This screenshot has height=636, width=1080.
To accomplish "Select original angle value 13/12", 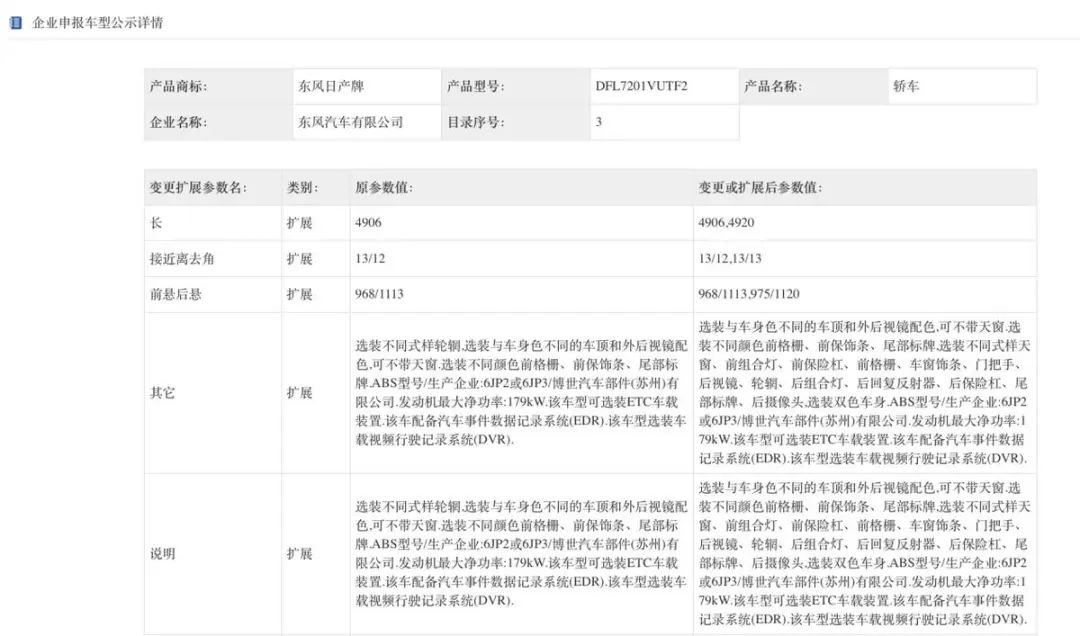I will 371,258.
